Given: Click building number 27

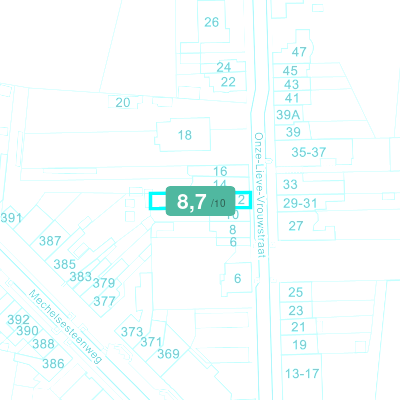Looking at the screenshot, I should [296, 226].
